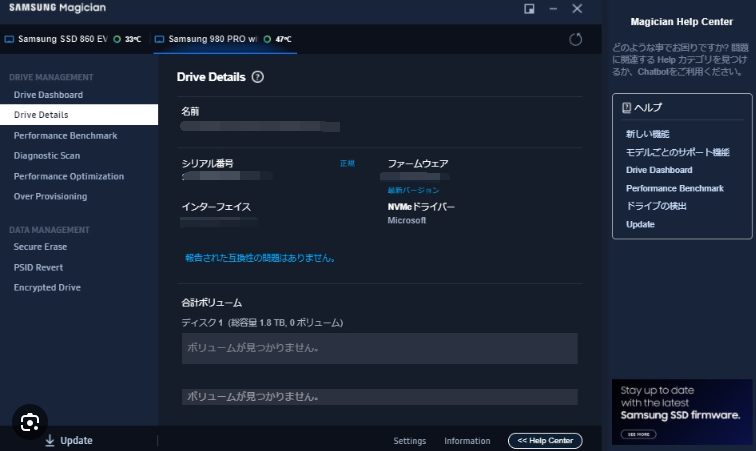The height and width of the screenshot is (451, 756).
Task: Open PSID Revert option
Action: click(39, 268)
